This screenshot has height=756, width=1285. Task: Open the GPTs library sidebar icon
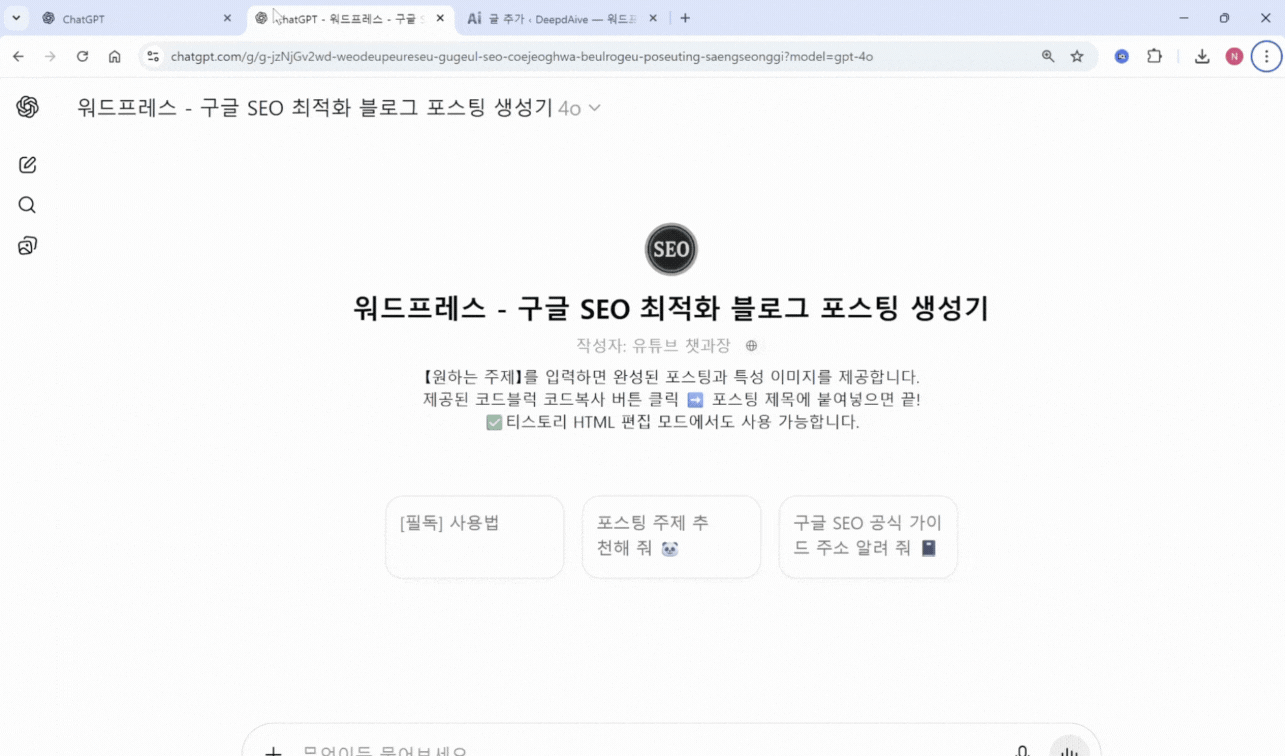pos(27,246)
